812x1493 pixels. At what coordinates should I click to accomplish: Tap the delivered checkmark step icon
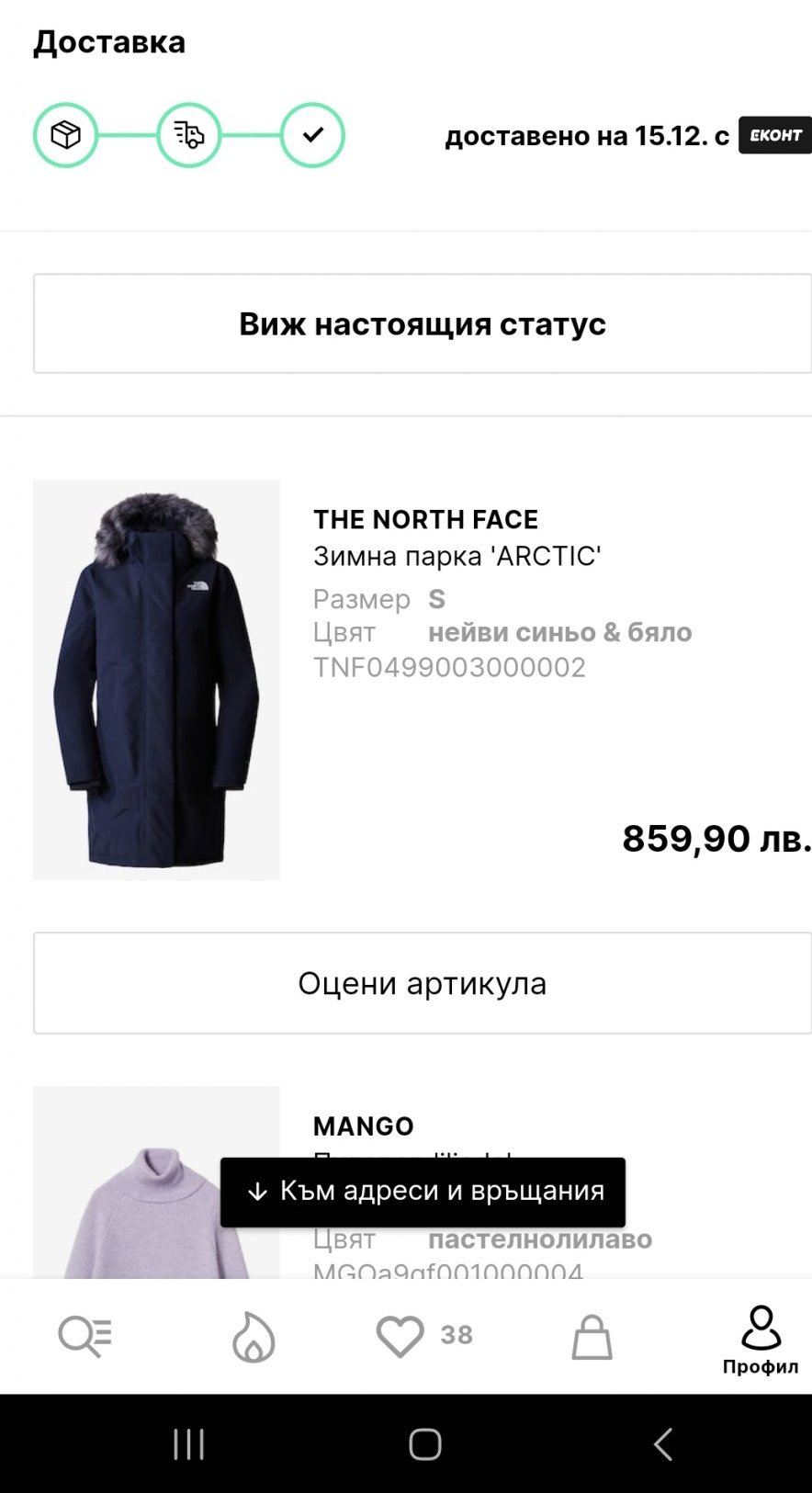pos(312,135)
